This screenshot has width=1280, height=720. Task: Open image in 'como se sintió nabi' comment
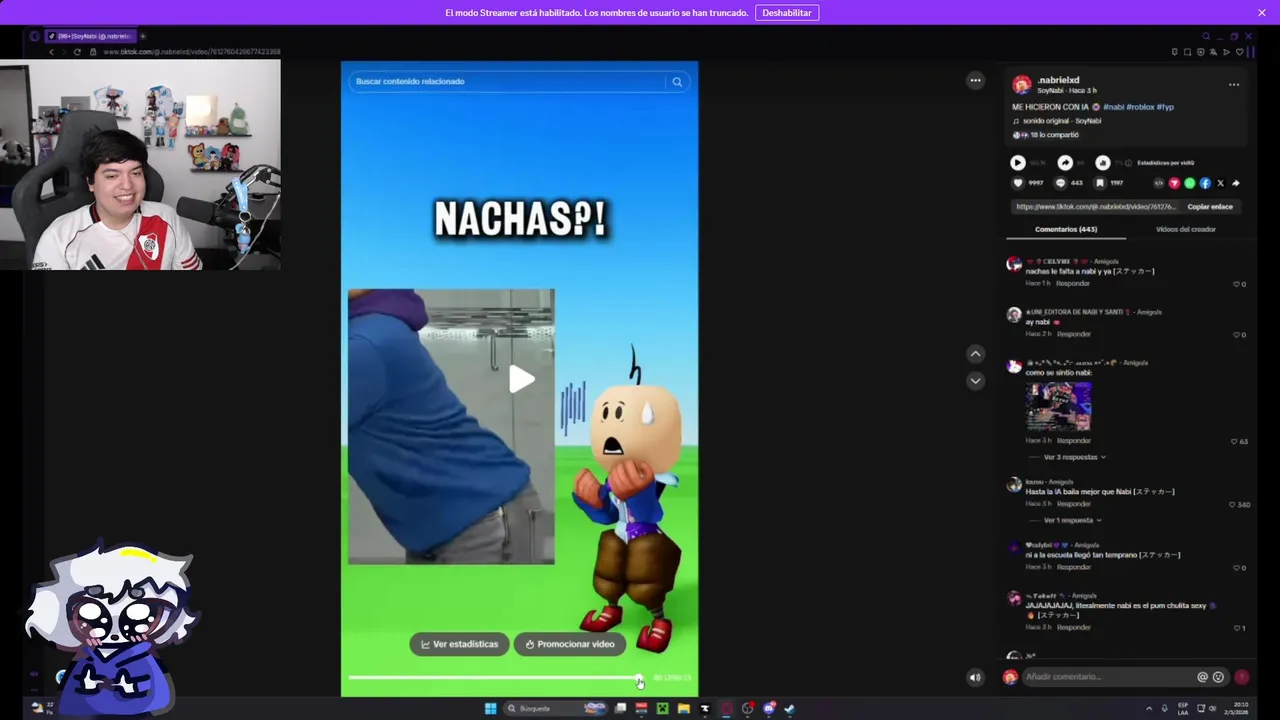point(1058,406)
